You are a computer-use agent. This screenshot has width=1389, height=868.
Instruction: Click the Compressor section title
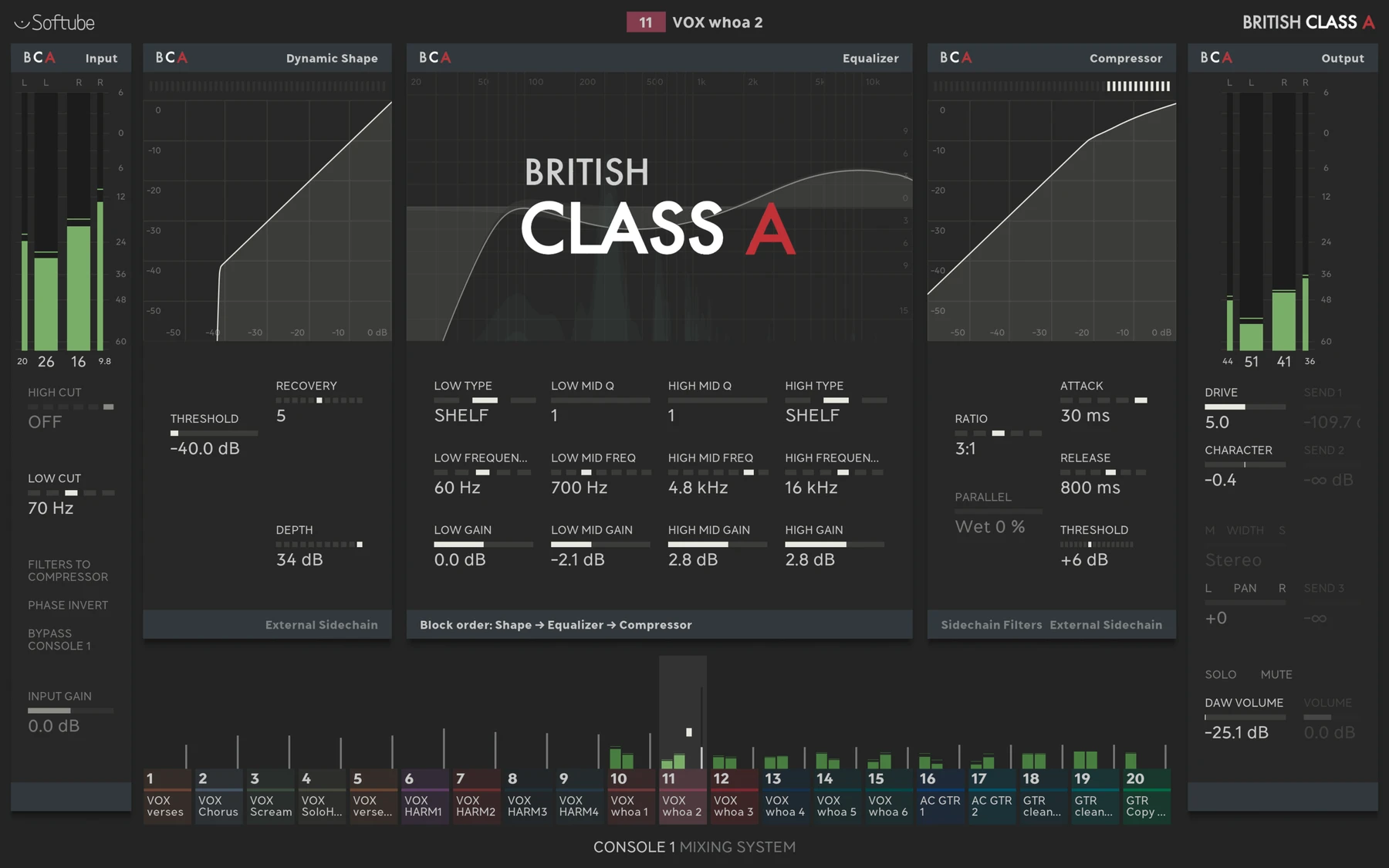click(x=1126, y=58)
